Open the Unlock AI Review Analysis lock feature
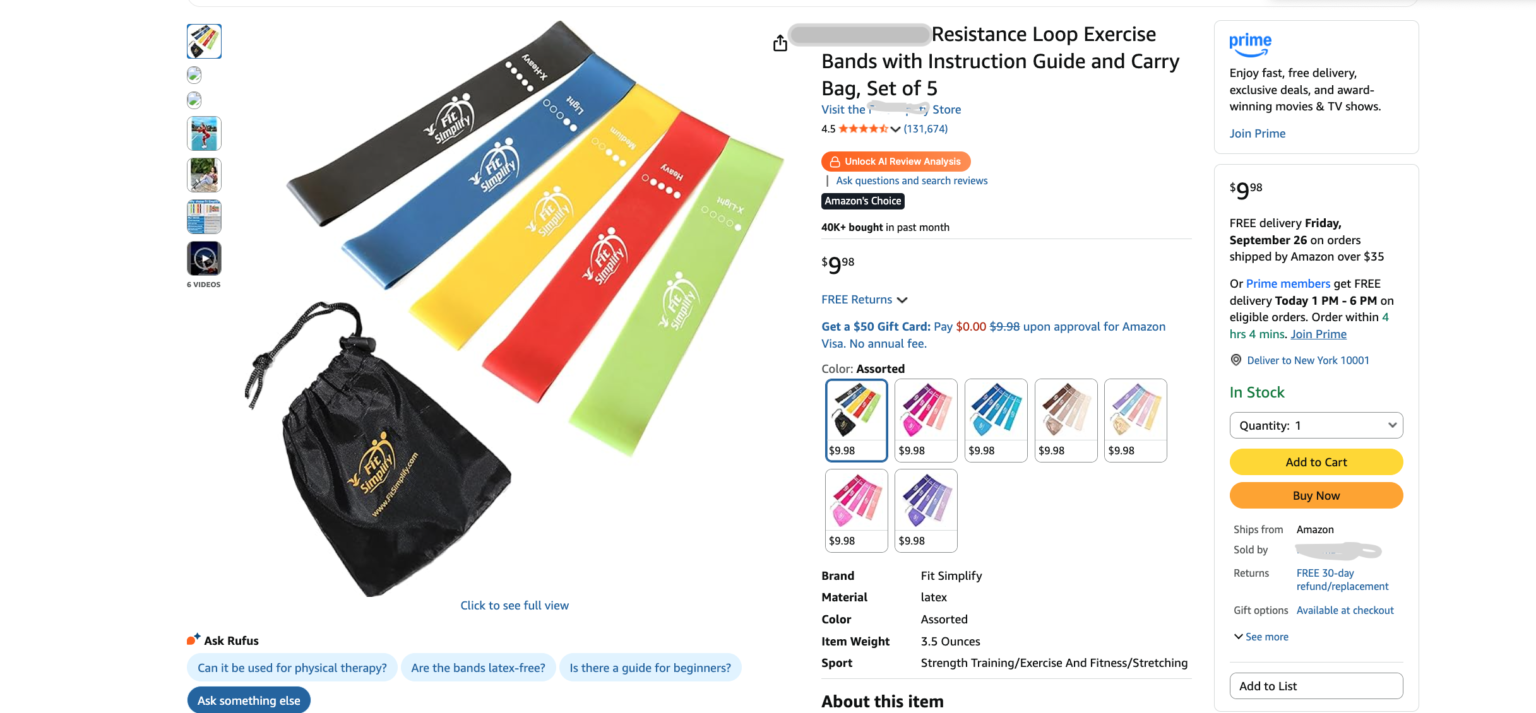1536x713 pixels. (x=895, y=161)
